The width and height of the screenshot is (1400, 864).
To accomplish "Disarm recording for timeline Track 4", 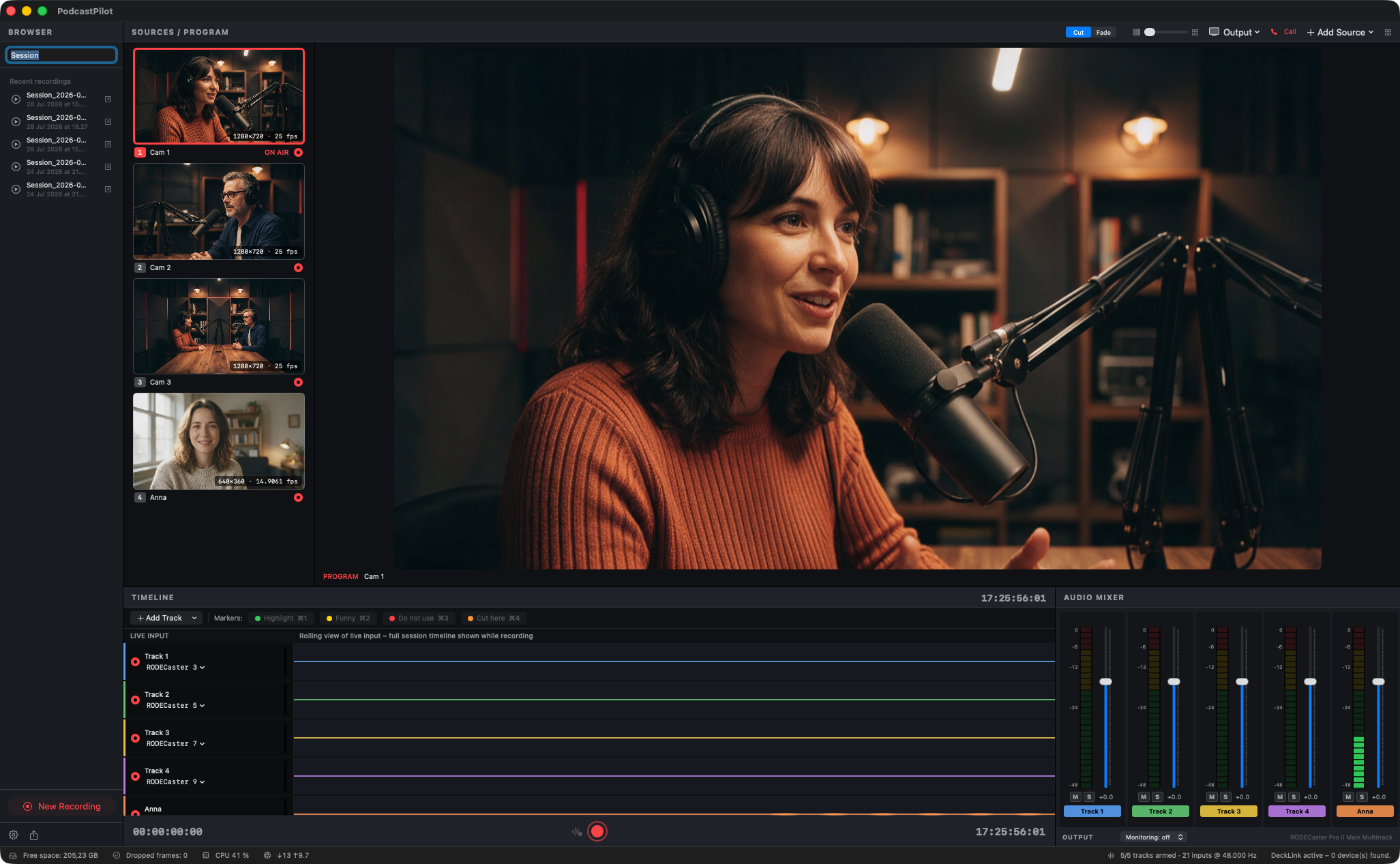I will pos(135,777).
